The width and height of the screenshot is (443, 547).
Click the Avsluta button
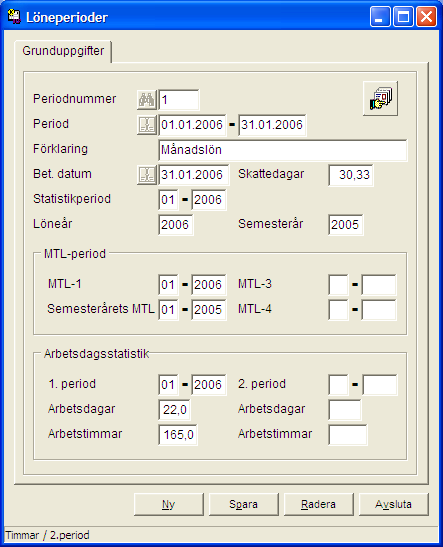point(393,504)
